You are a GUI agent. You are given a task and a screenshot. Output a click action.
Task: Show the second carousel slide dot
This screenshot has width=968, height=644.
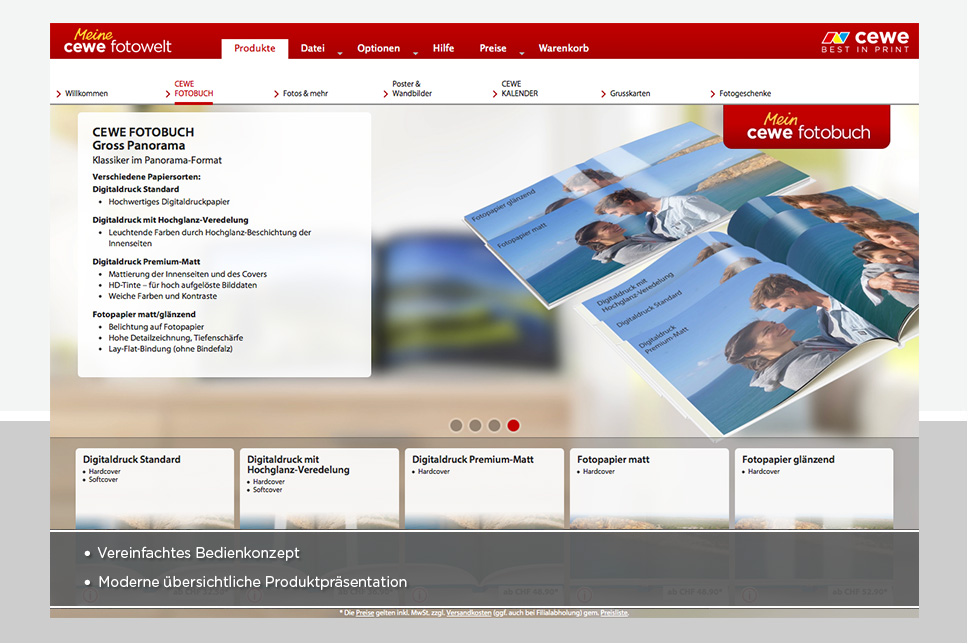[475, 425]
